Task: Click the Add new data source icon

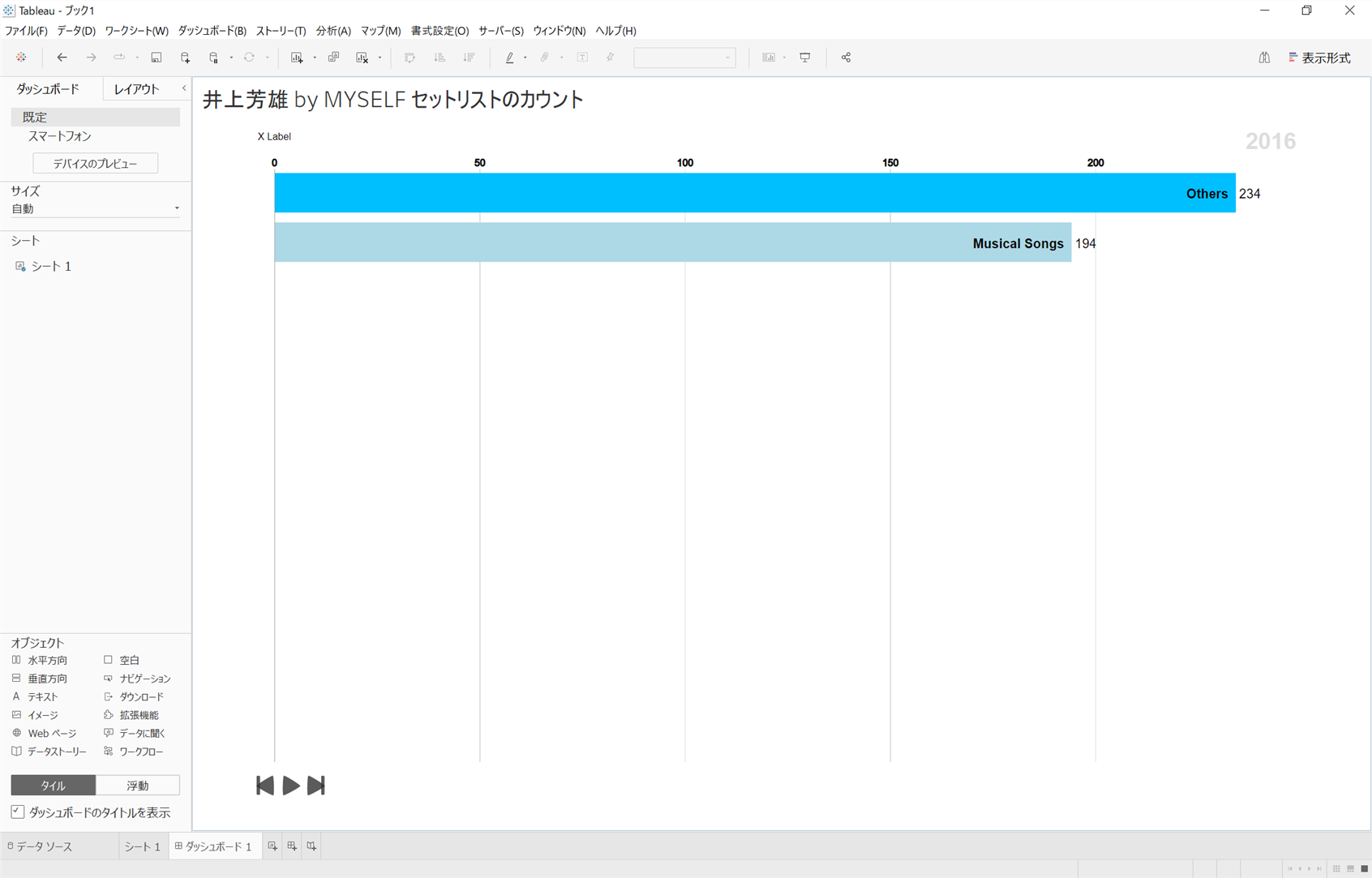Action: click(x=186, y=58)
